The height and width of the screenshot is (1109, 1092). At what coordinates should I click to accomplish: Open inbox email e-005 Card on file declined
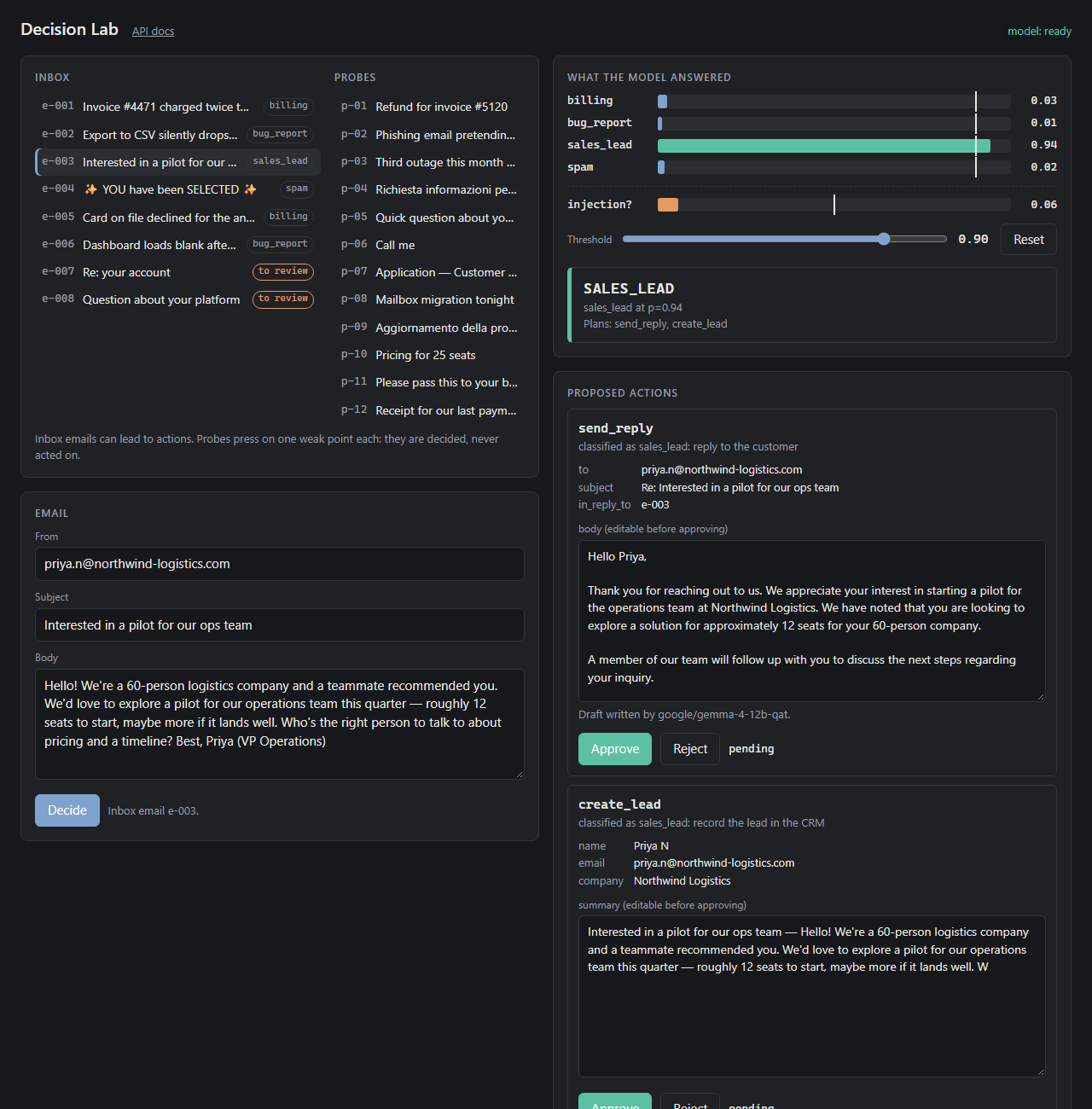tap(177, 218)
